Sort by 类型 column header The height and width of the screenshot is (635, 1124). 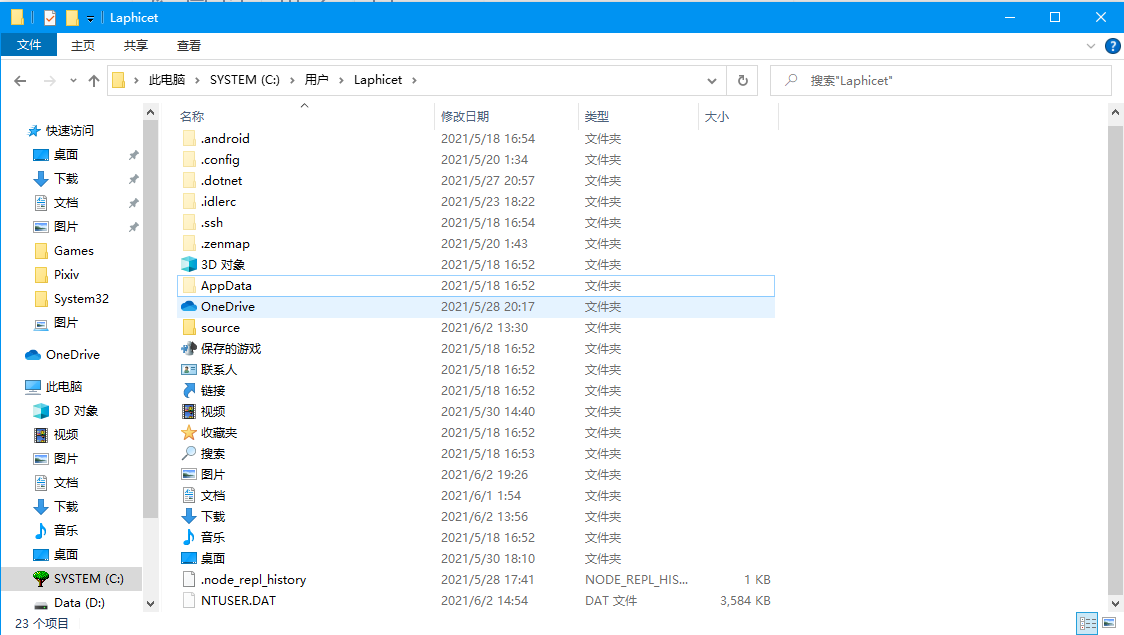click(x=596, y=117)
